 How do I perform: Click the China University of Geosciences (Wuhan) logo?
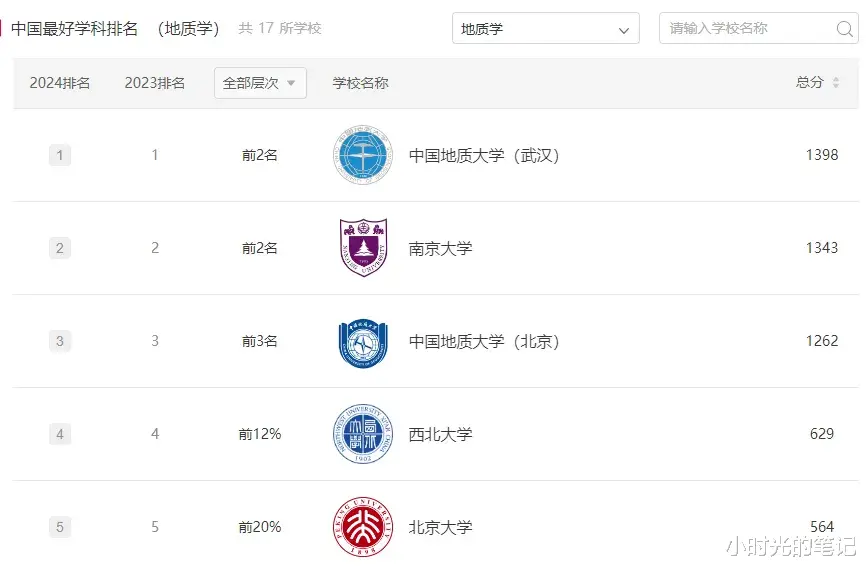pyautogui.click(x=362, y=156)
